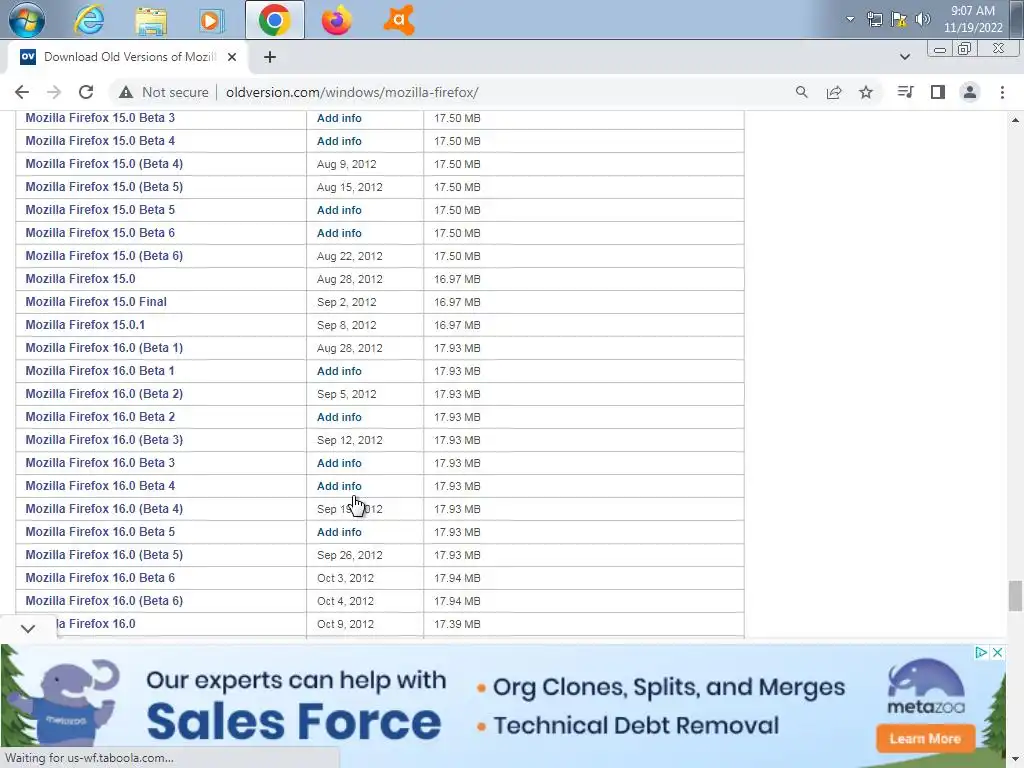Click Add info for Firefox 15.0 Beta 5
This screenshot has width=1024, height=768.
pyautogui.click(x=339, y=210)
